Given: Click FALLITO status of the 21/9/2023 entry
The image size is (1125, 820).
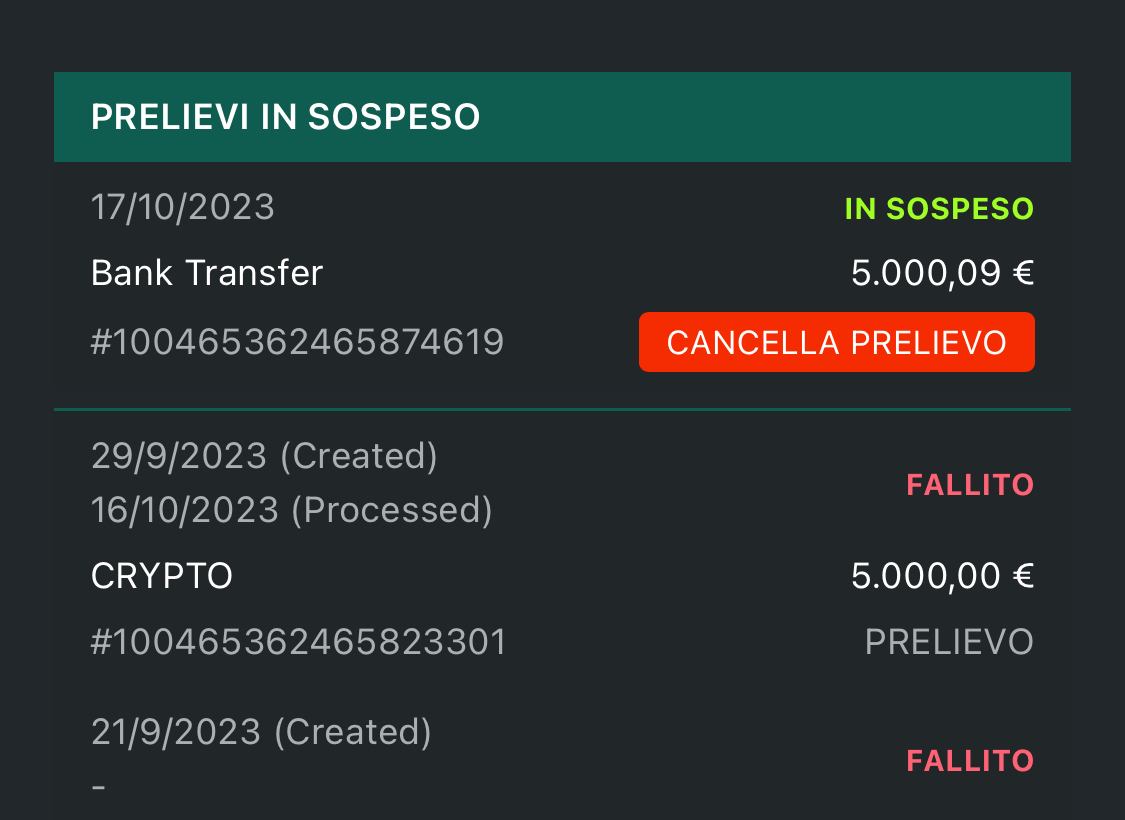Looking at the screenshot, I should tap(969, 761).
